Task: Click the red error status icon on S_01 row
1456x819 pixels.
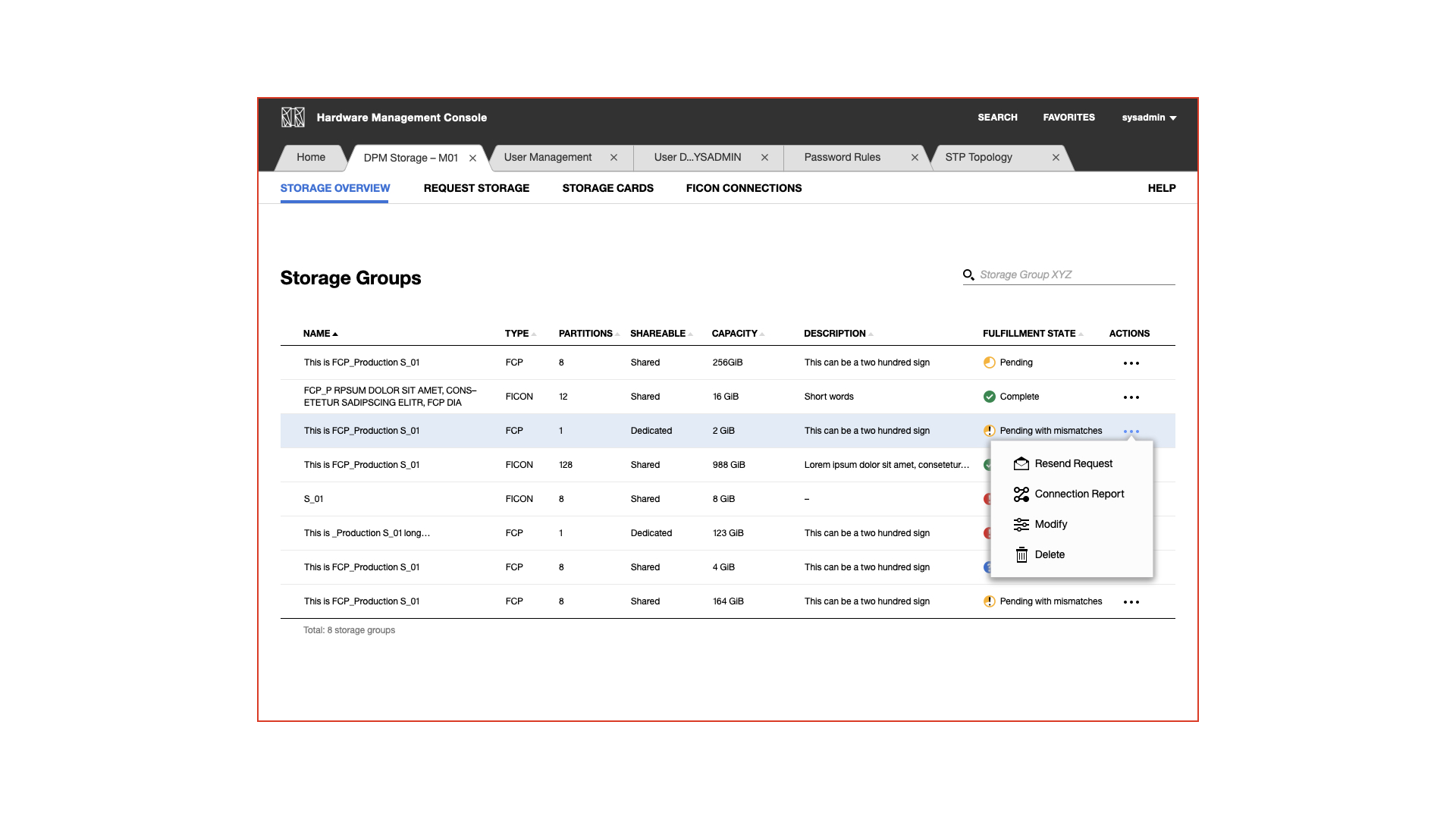Action: pos(989,499)
